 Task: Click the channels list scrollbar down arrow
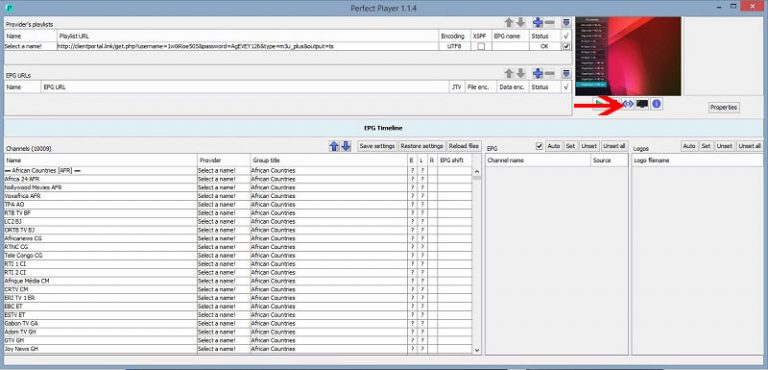tap(477, 350)
